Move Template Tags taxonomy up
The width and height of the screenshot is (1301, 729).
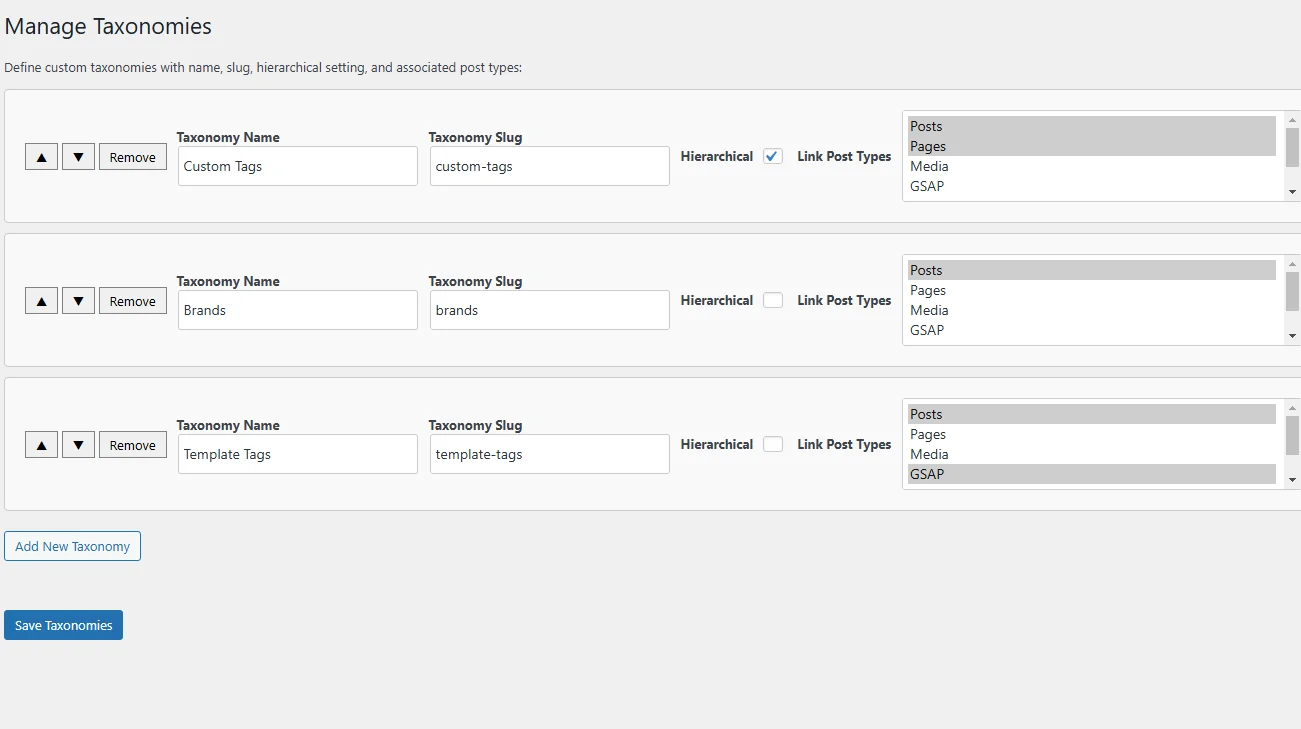click(41, 445)
